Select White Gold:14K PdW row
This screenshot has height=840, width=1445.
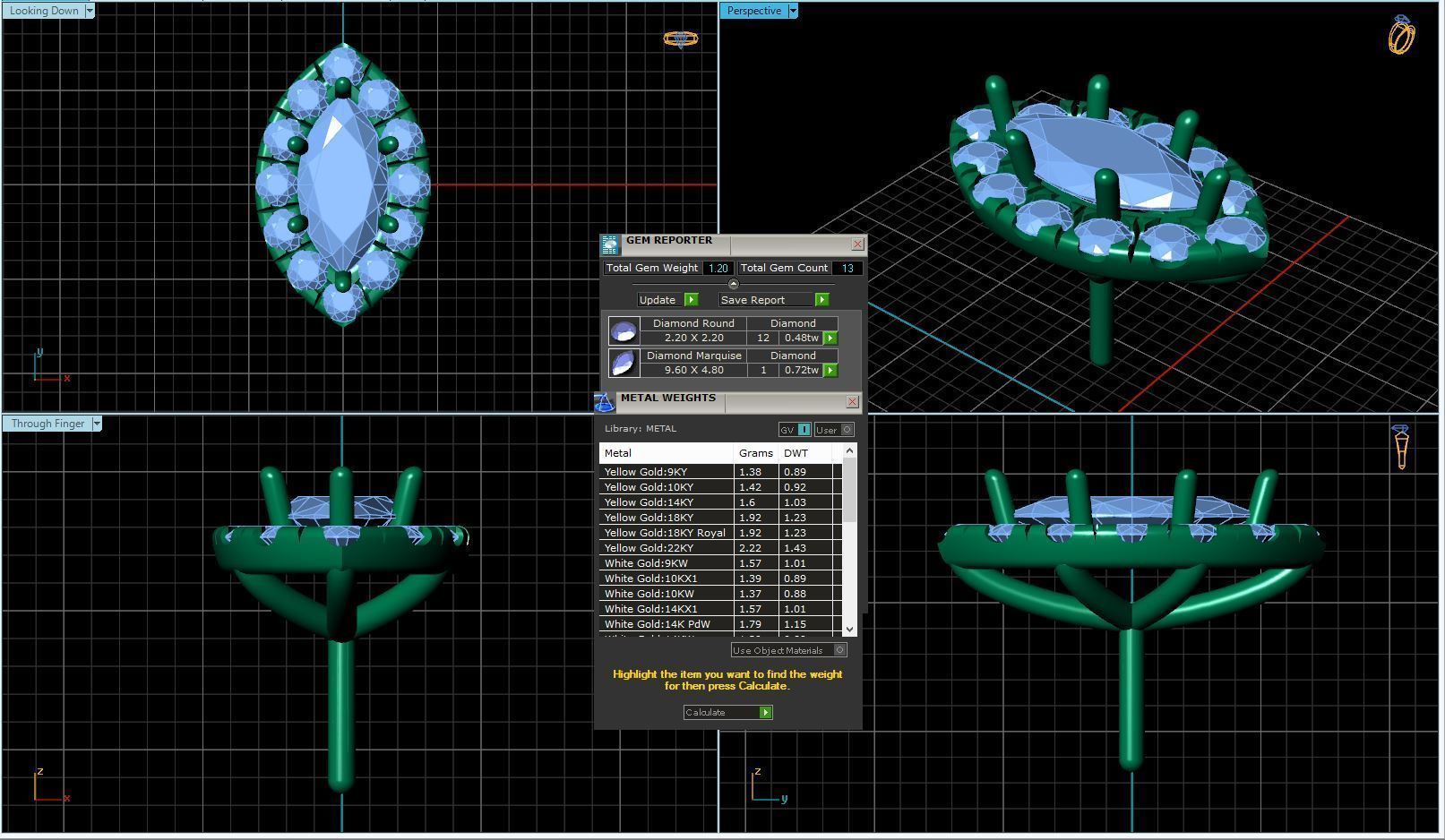[720, 624]
